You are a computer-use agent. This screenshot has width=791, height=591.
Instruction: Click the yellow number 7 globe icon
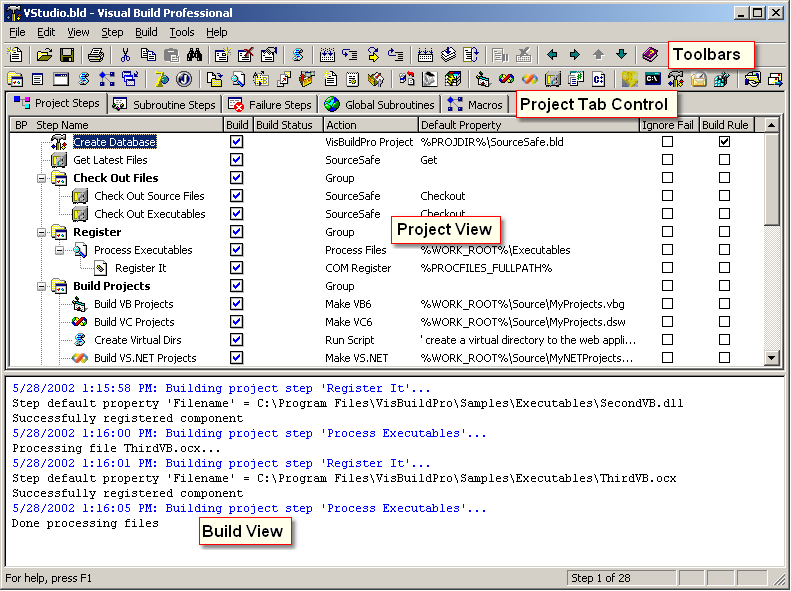[161, 79]
